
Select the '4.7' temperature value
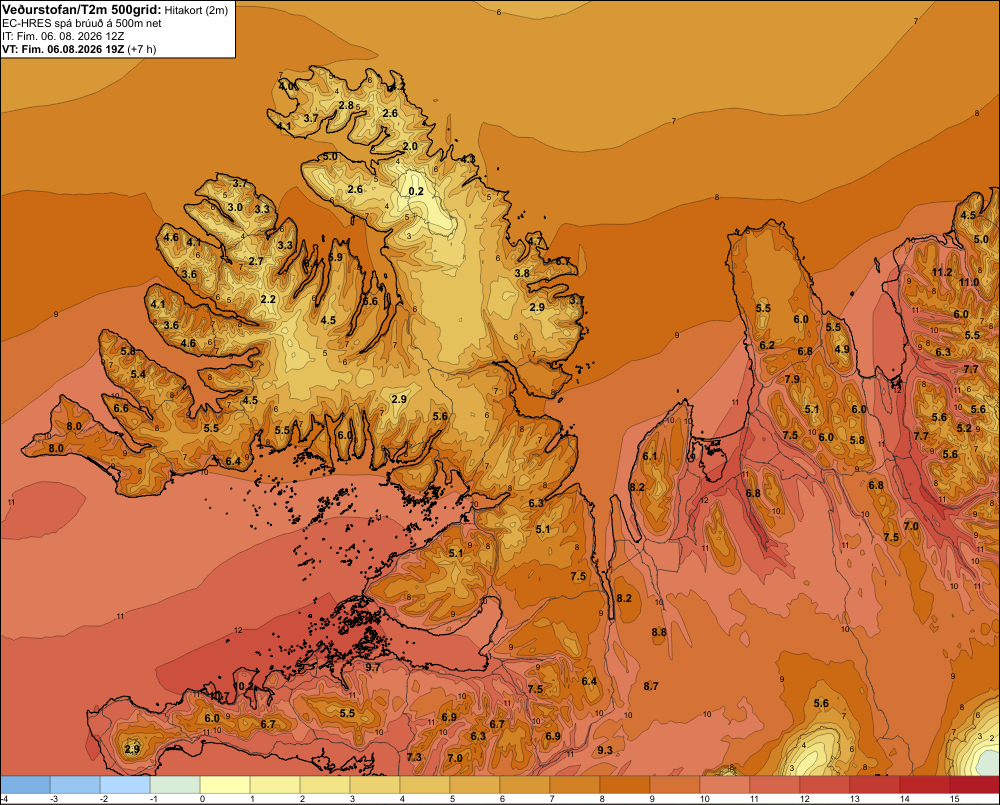pyautogui.click(x=535, y=241)
